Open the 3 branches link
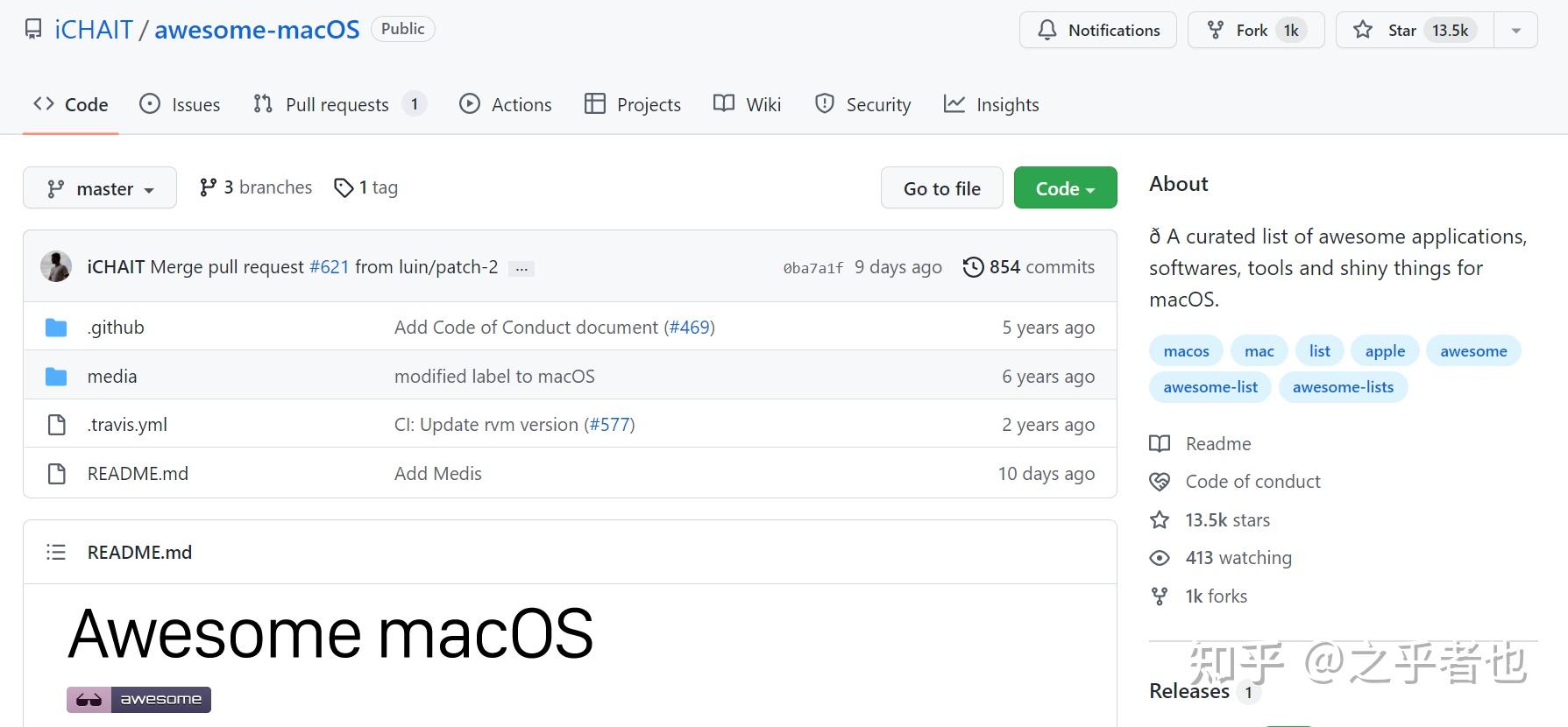 click(x=256, y=187)
